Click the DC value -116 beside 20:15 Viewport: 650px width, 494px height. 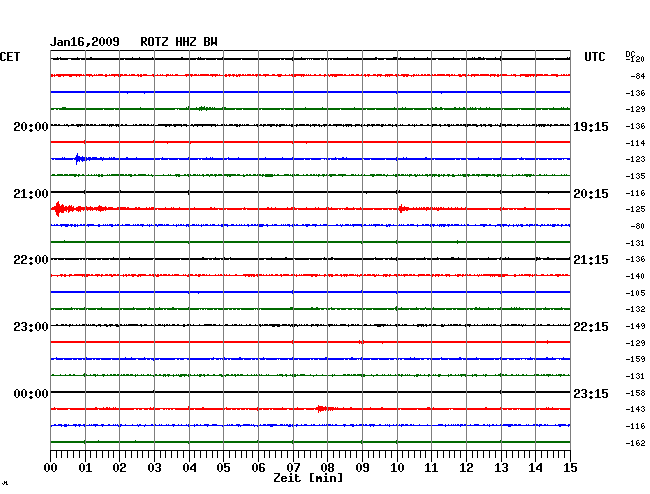pyautogui.click(x=635, y=193)
